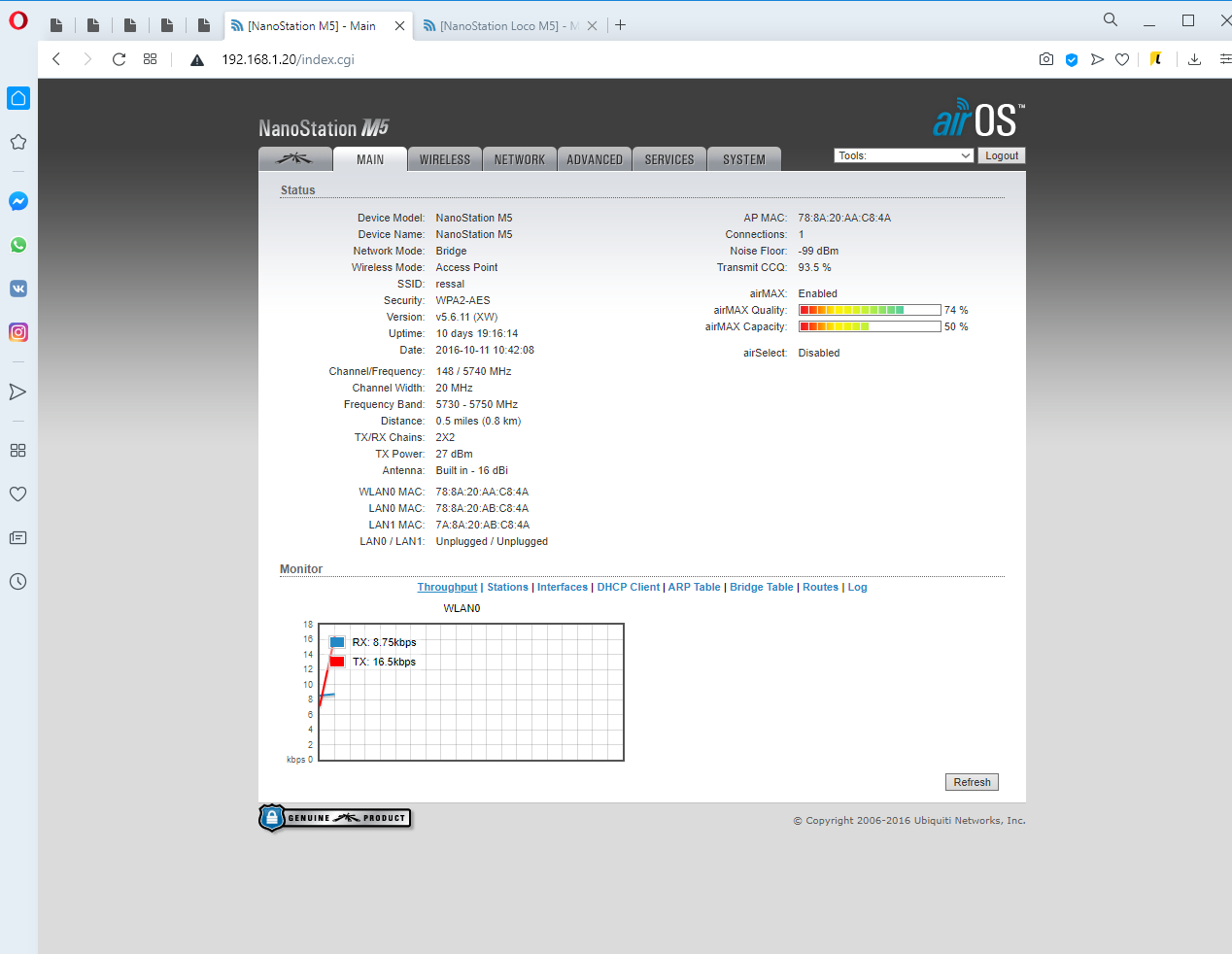
Task: Open Speed Dial grid in sidebar
Action: coord(17,451)
